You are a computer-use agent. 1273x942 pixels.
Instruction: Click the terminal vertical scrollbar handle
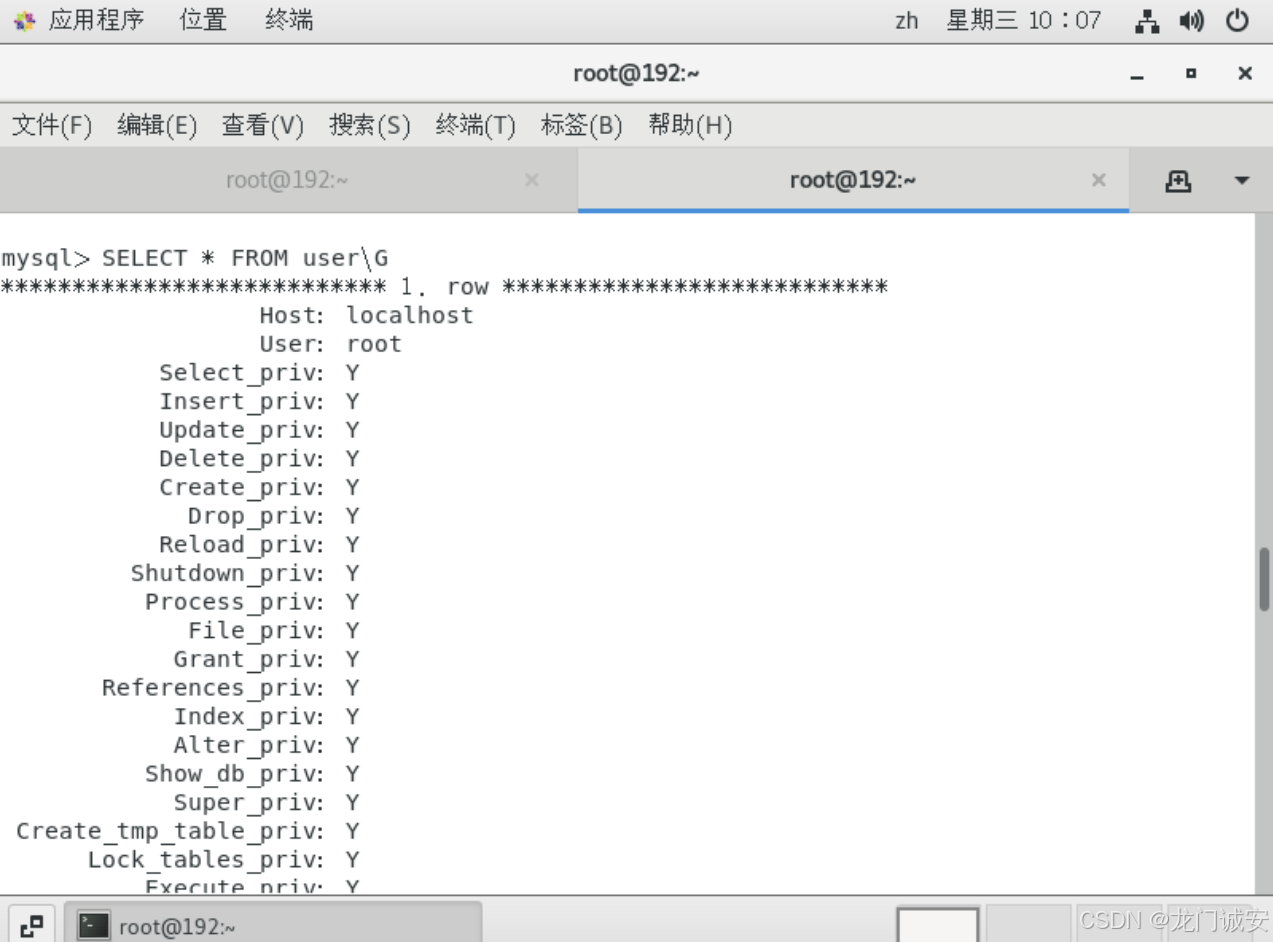(1265, 579)
